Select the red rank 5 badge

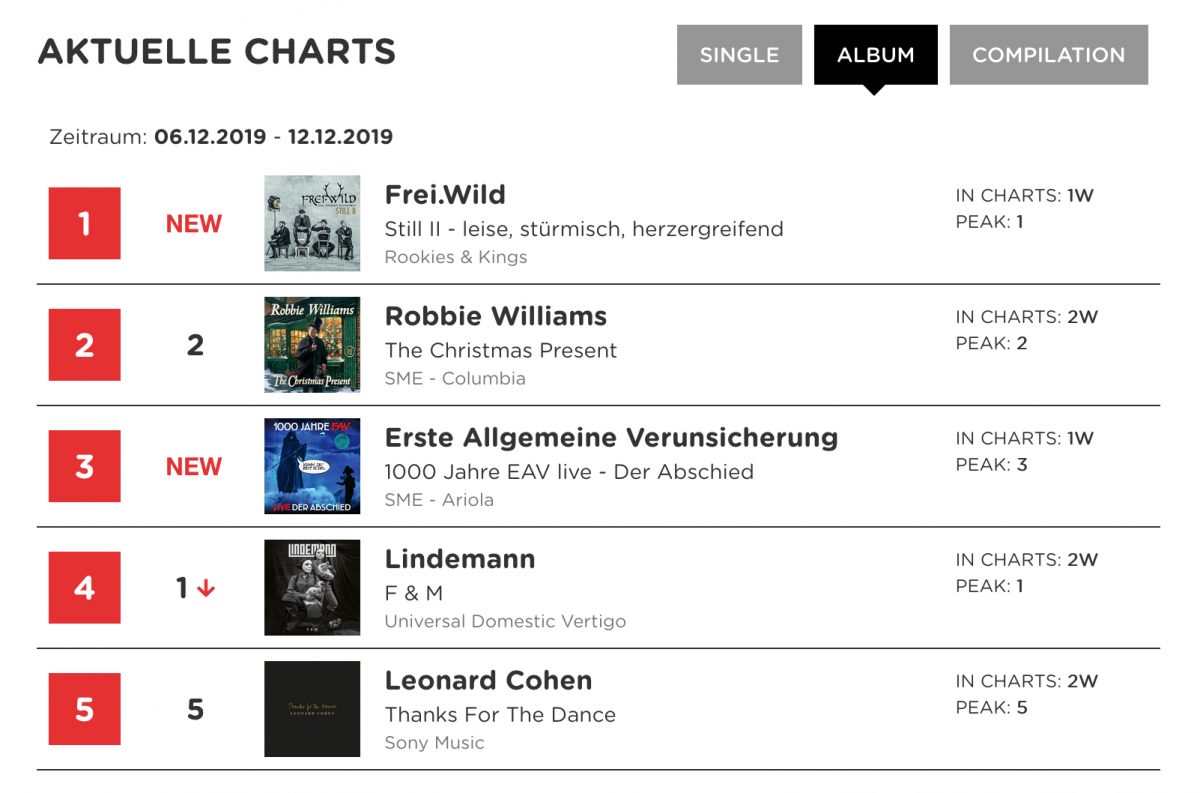[85, 709]
